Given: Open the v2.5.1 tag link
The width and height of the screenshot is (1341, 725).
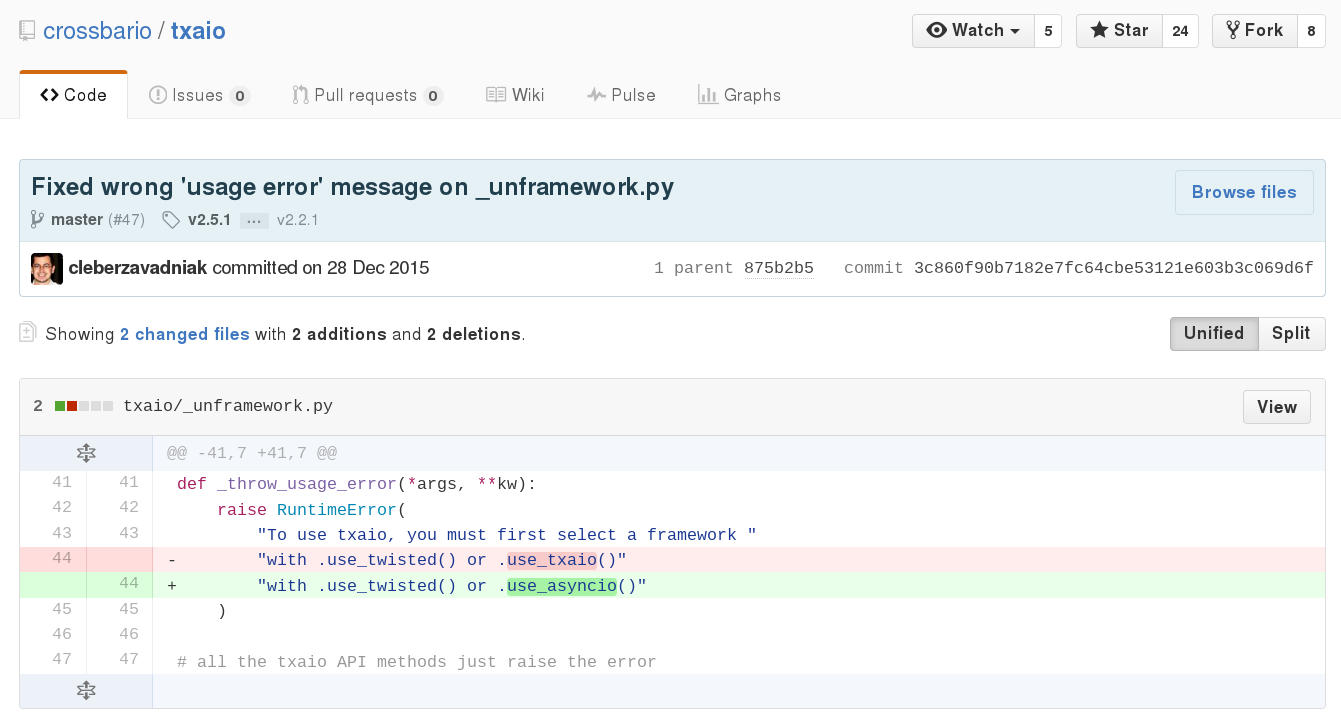Looking at the screenshot, I should [x=209, y=220].
